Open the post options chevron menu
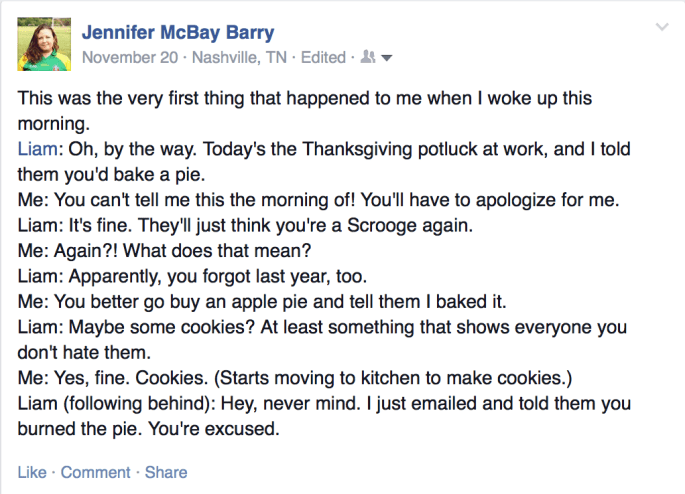The width and height of the screenshot is (685, 494). (661, 25)
